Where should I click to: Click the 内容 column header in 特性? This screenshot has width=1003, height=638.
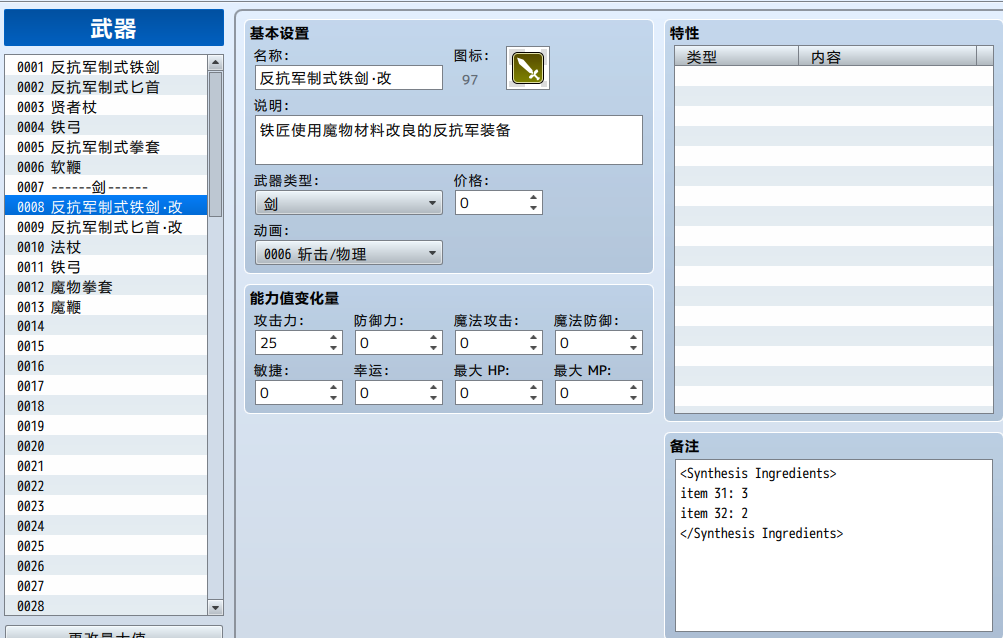888,56
